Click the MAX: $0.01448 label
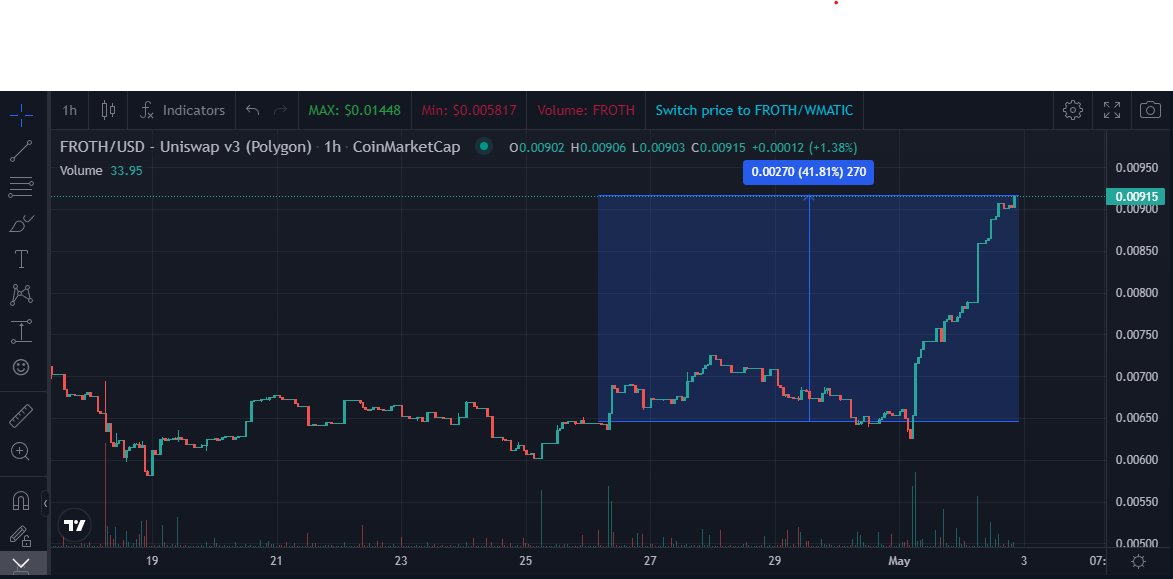Image resolution: width=1173 pixels, height=579 pixels. coord(355,111)
